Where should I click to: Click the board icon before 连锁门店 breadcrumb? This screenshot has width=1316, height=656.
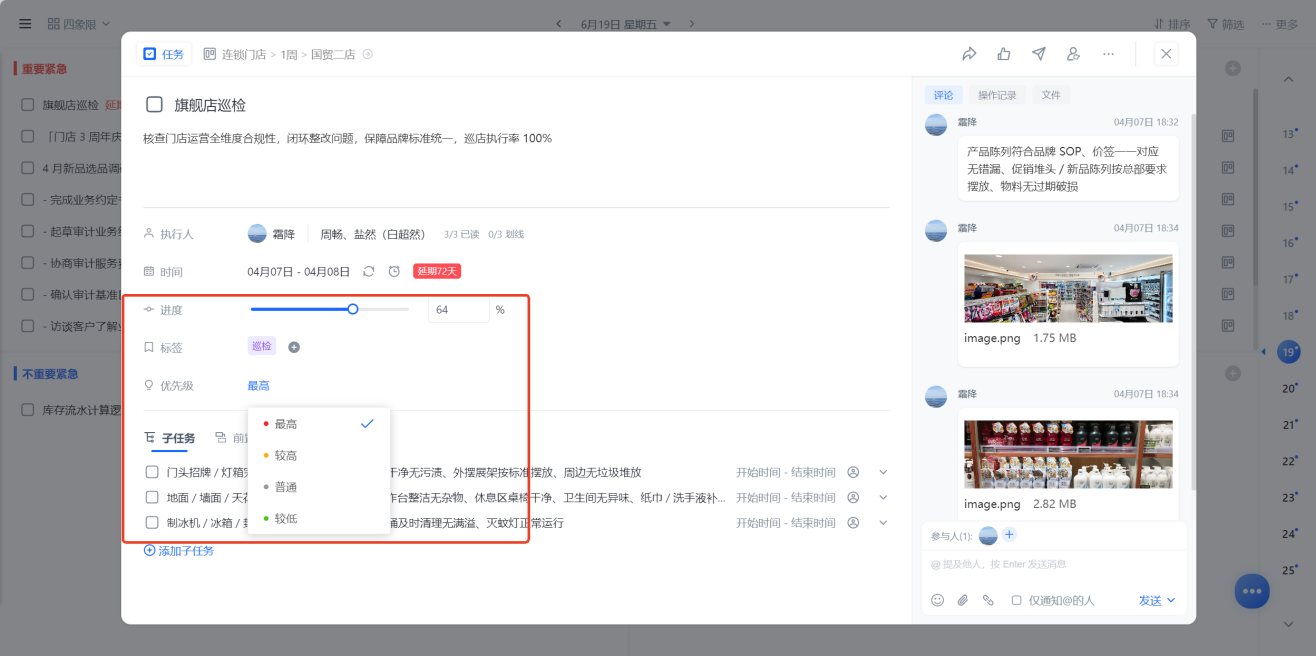tap(209, 54)
